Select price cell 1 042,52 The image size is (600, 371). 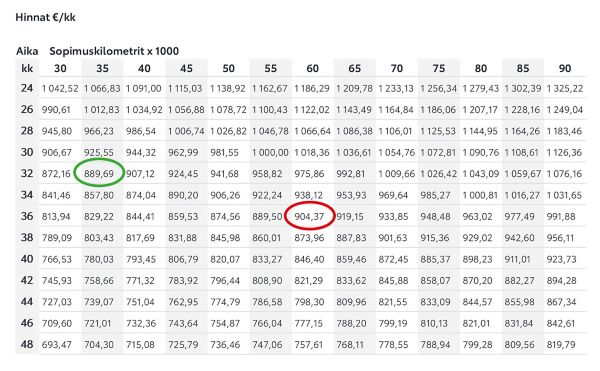60,89
